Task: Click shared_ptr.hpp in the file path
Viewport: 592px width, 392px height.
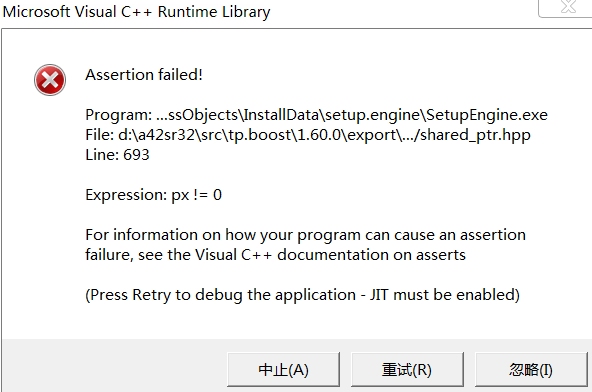Action: [475, 135]
